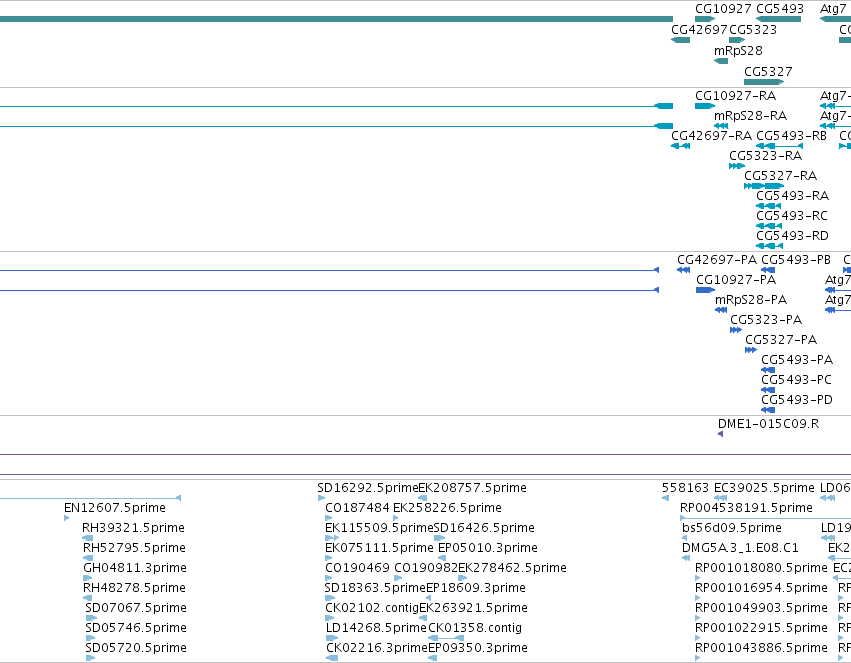
Task: Click EST RP004538191.5prime
Action: click(765, 518)
